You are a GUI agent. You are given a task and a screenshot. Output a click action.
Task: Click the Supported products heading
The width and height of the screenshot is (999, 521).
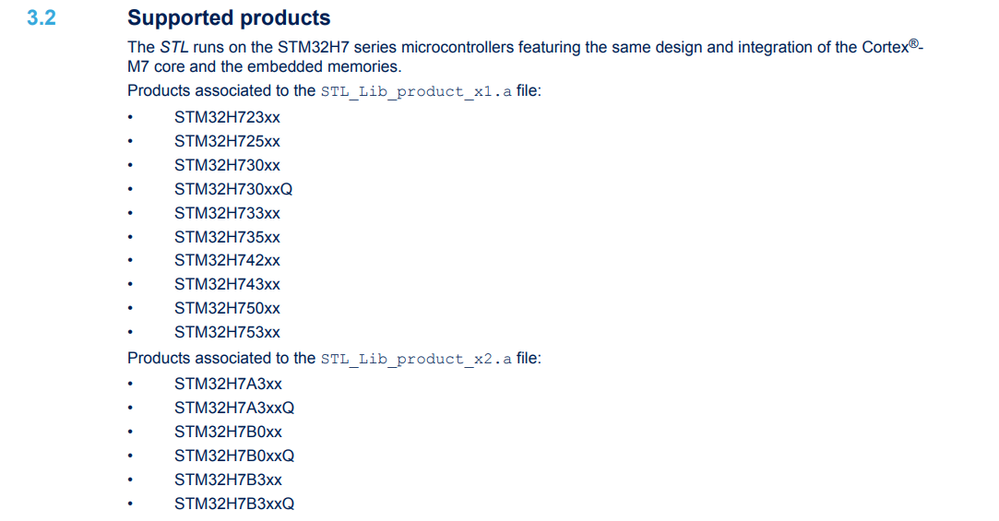tap(229, 18)
